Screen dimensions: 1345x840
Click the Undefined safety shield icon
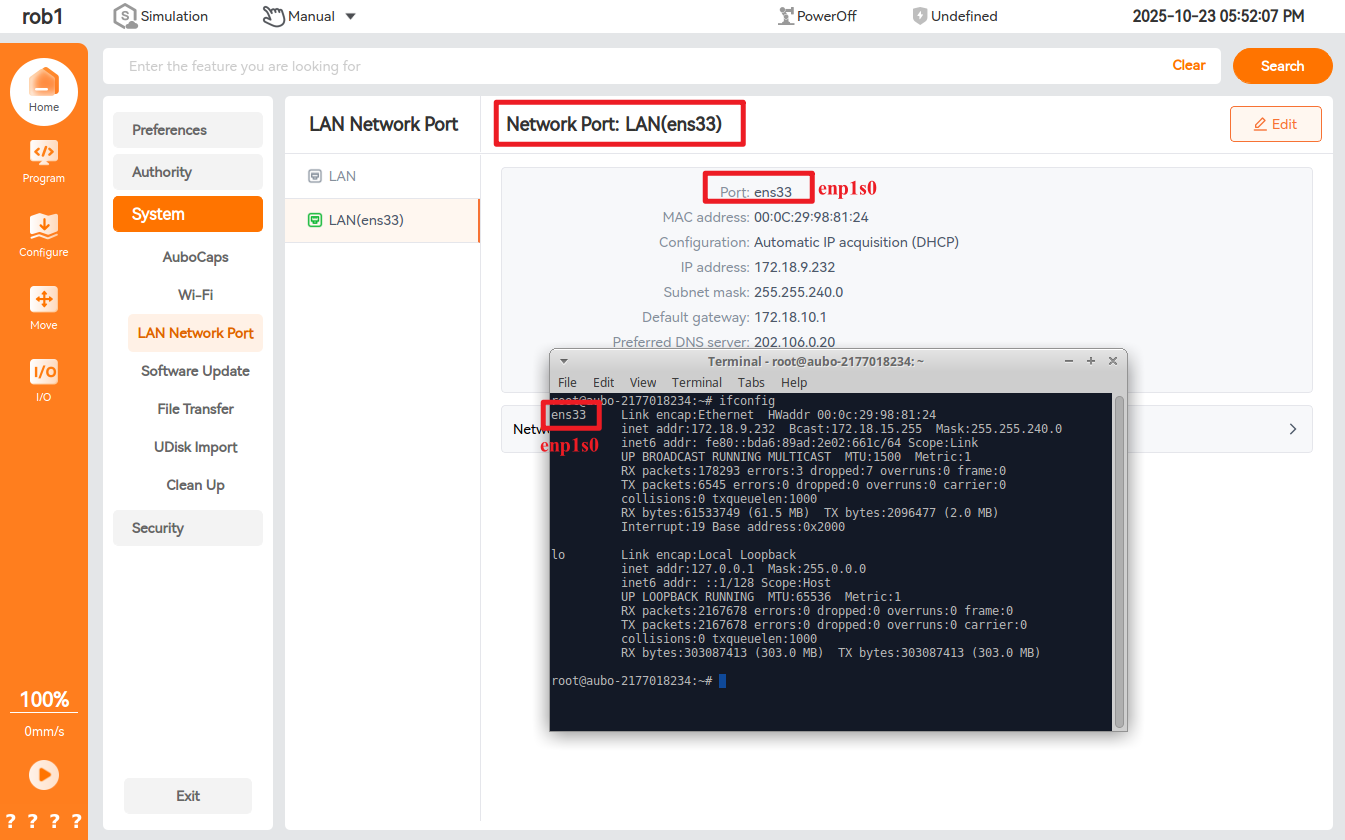coord(920,16)
